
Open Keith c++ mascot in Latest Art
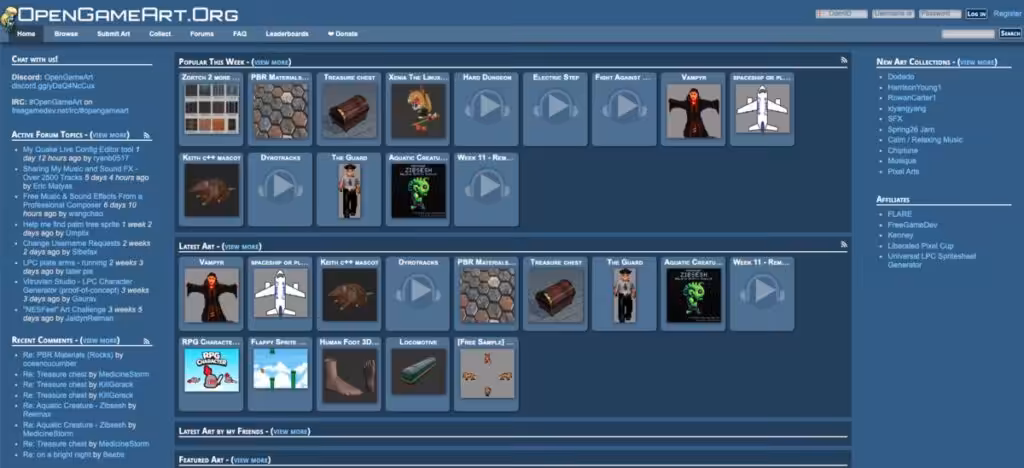click(349, 294)
